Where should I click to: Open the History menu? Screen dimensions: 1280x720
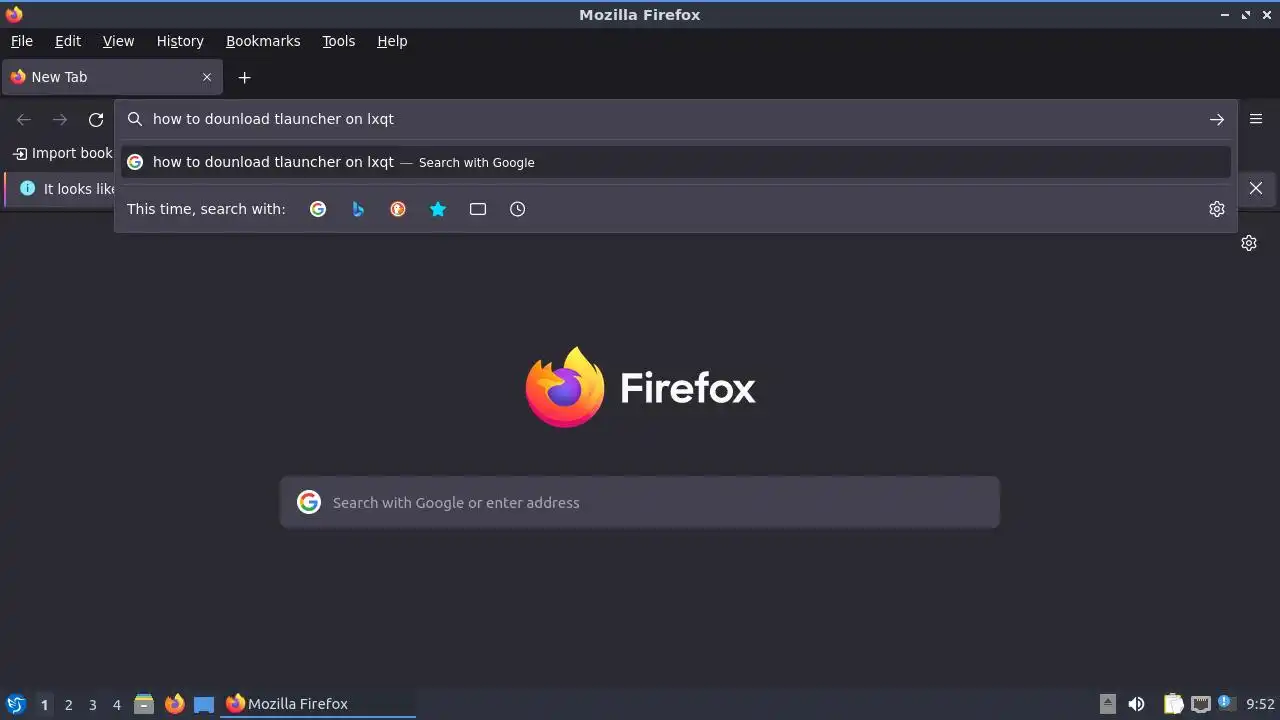click(x=180, y=41)
